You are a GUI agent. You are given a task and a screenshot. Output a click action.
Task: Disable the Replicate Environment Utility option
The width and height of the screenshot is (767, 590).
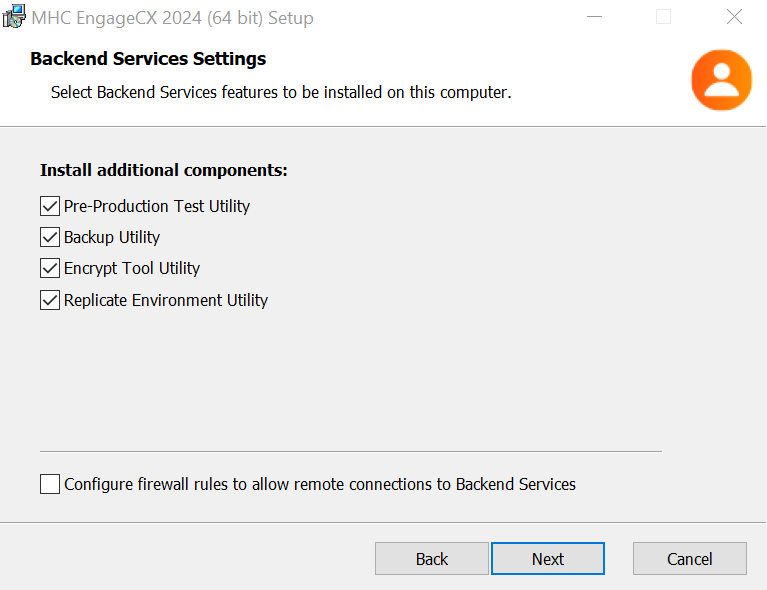click(50, 300)
